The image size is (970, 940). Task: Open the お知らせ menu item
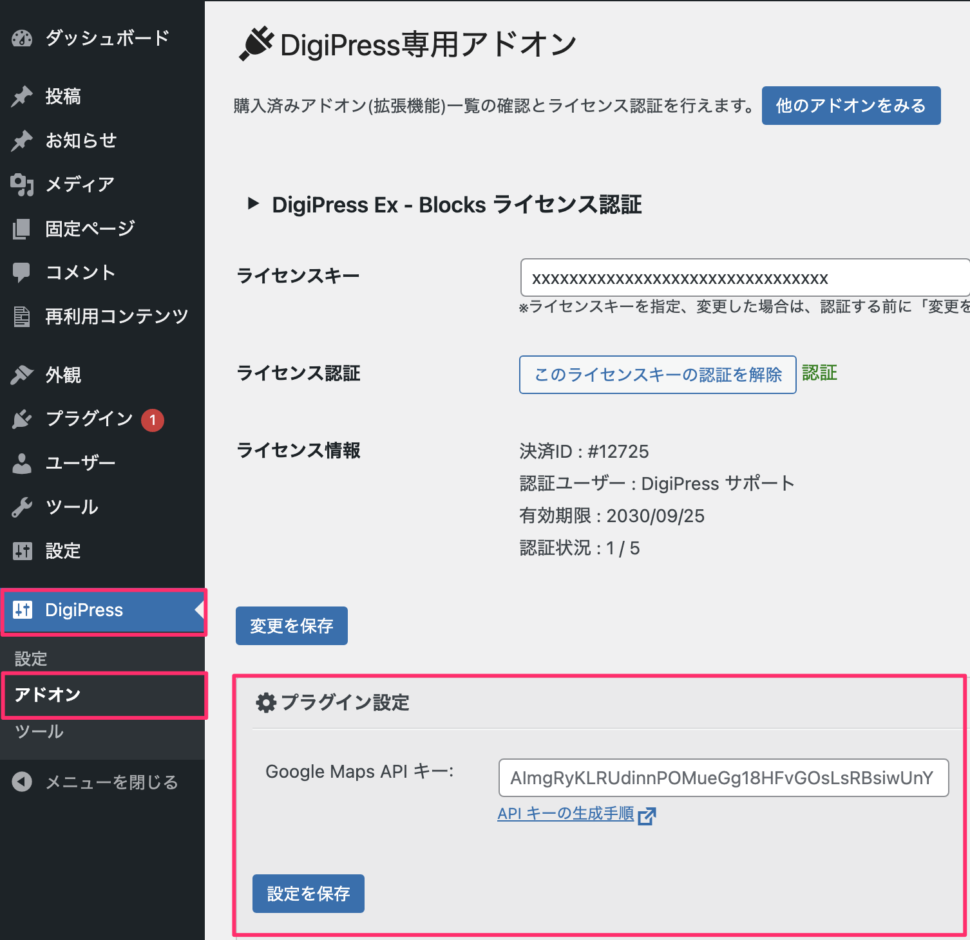pyautogui.click(x=81, y=141)
